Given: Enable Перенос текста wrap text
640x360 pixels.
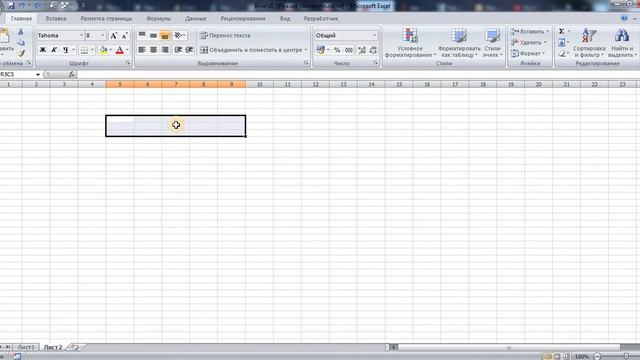Looking at the screenshot, I should 225,36.
